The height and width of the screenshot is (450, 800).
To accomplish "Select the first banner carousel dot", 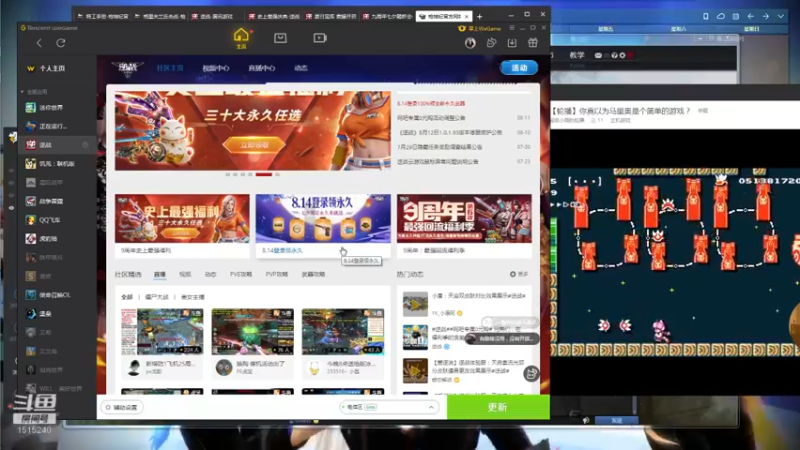I will pos(228,174).
